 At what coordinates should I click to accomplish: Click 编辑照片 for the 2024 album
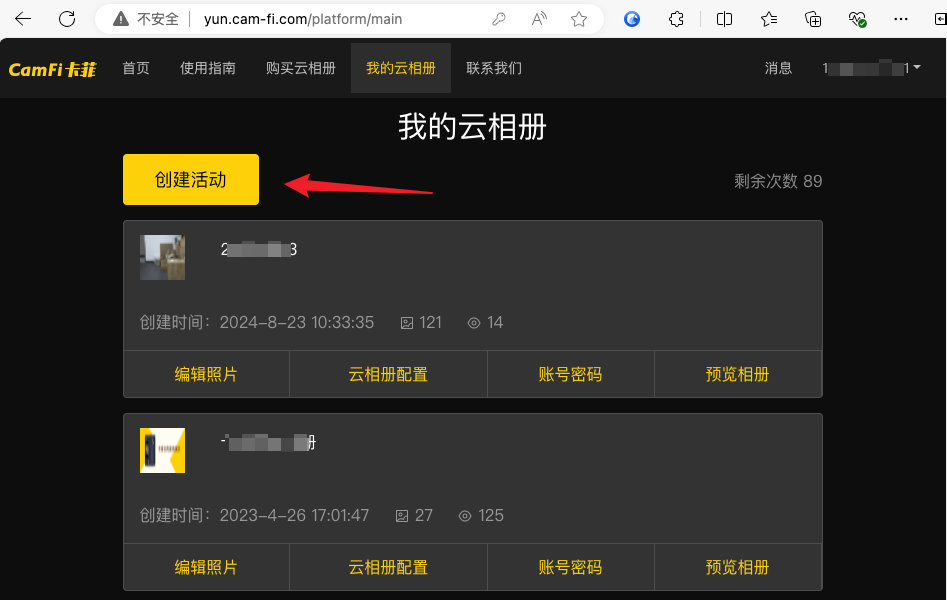(x=206, y=375)
